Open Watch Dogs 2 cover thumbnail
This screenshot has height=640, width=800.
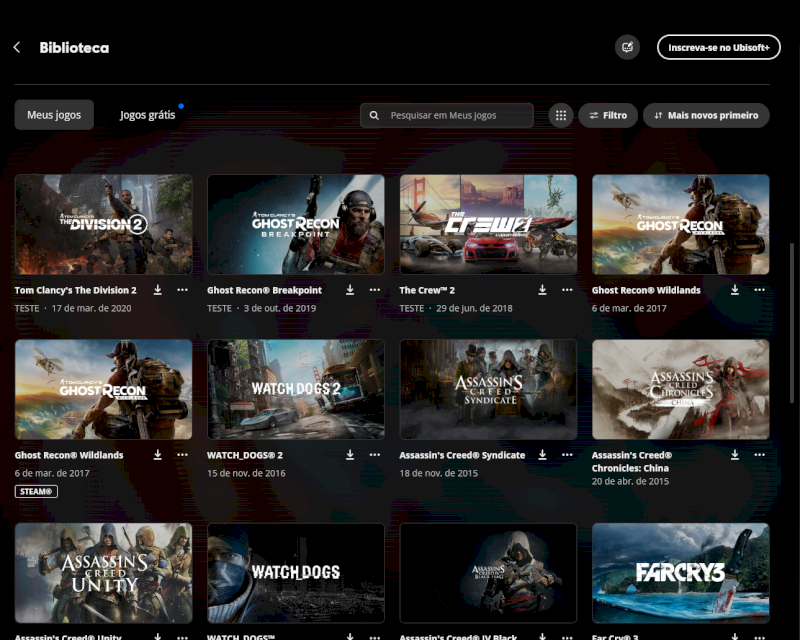(x=296, y=389)
